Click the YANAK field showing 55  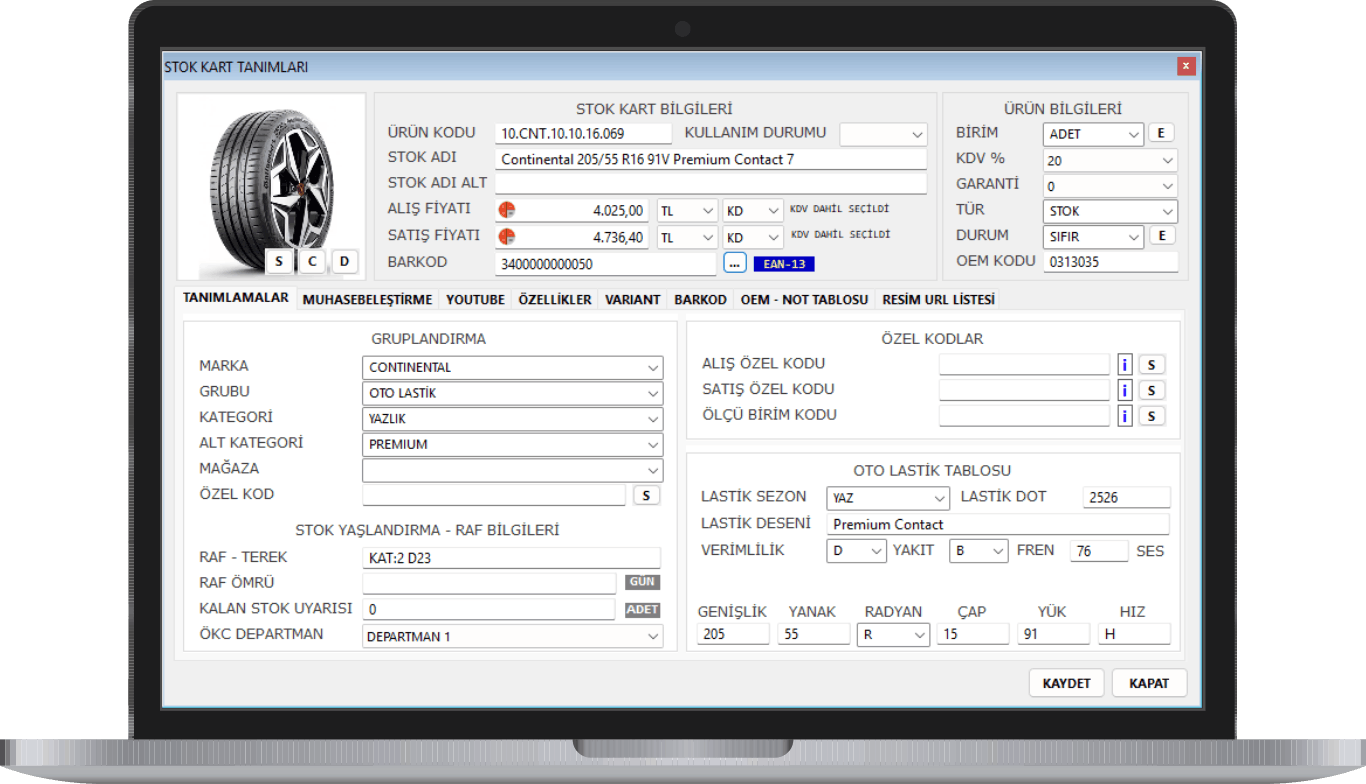tap(814, 634)
